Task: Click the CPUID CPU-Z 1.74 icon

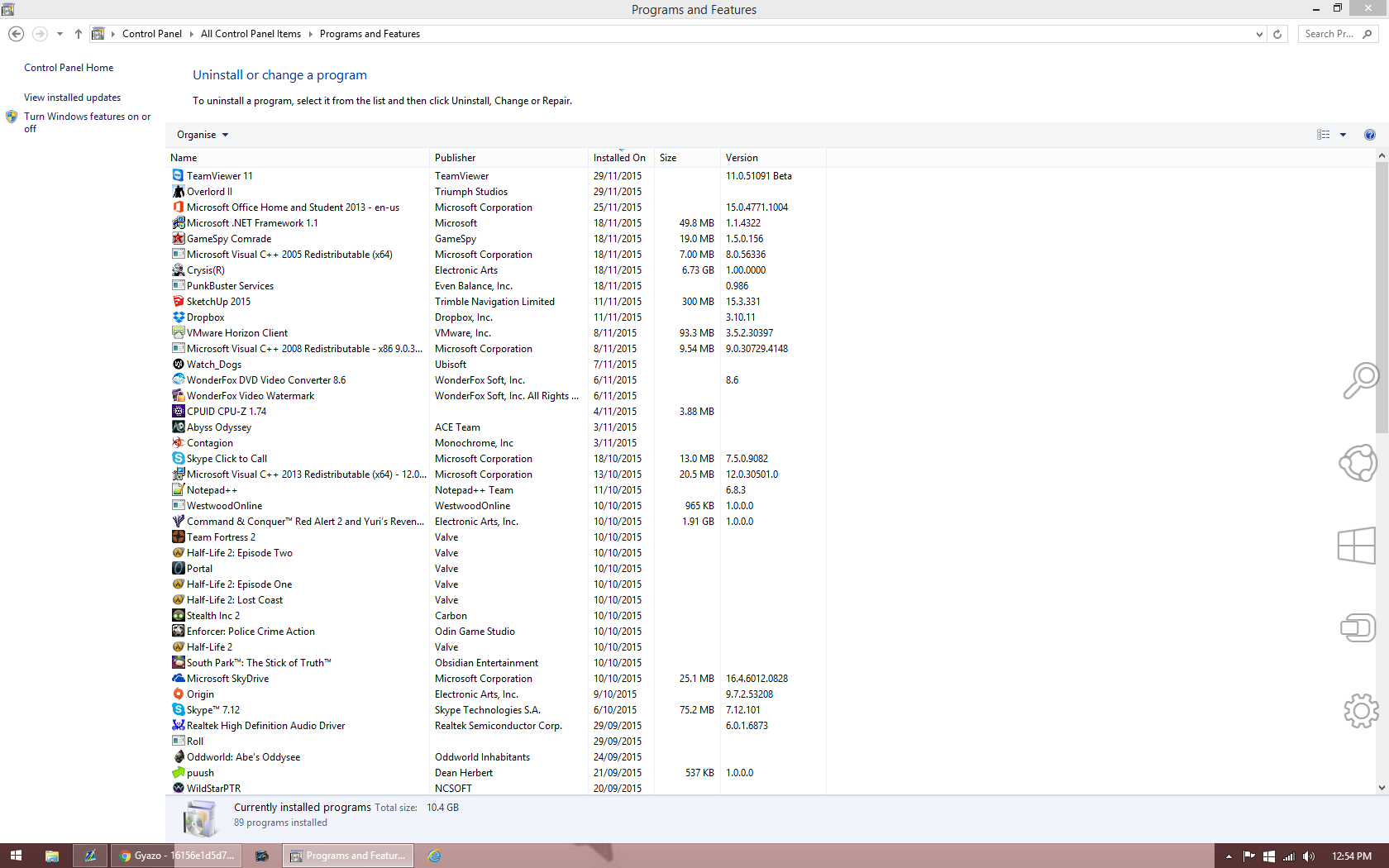Action: coord(178,411)
